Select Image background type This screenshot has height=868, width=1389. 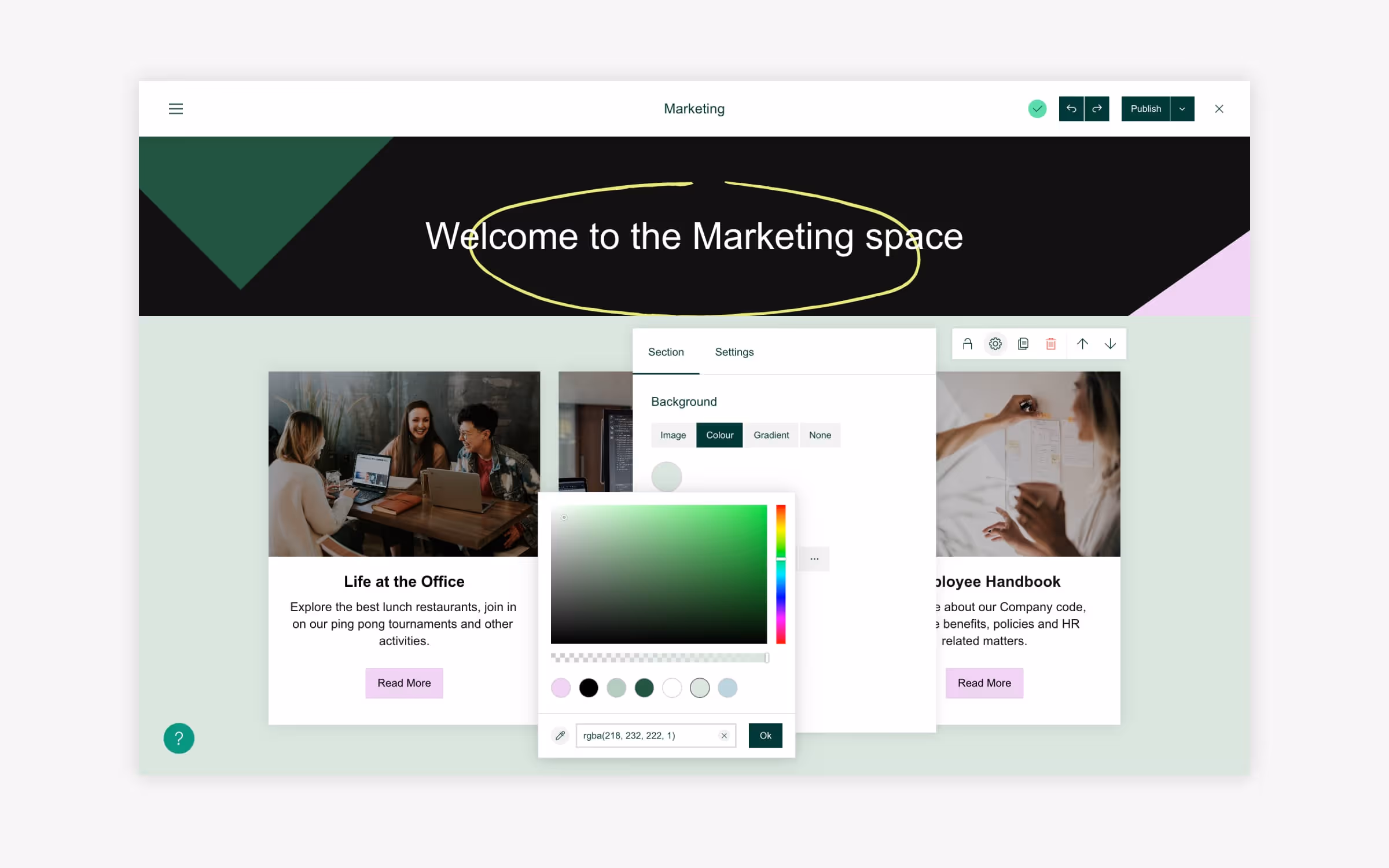coord(673,435)
